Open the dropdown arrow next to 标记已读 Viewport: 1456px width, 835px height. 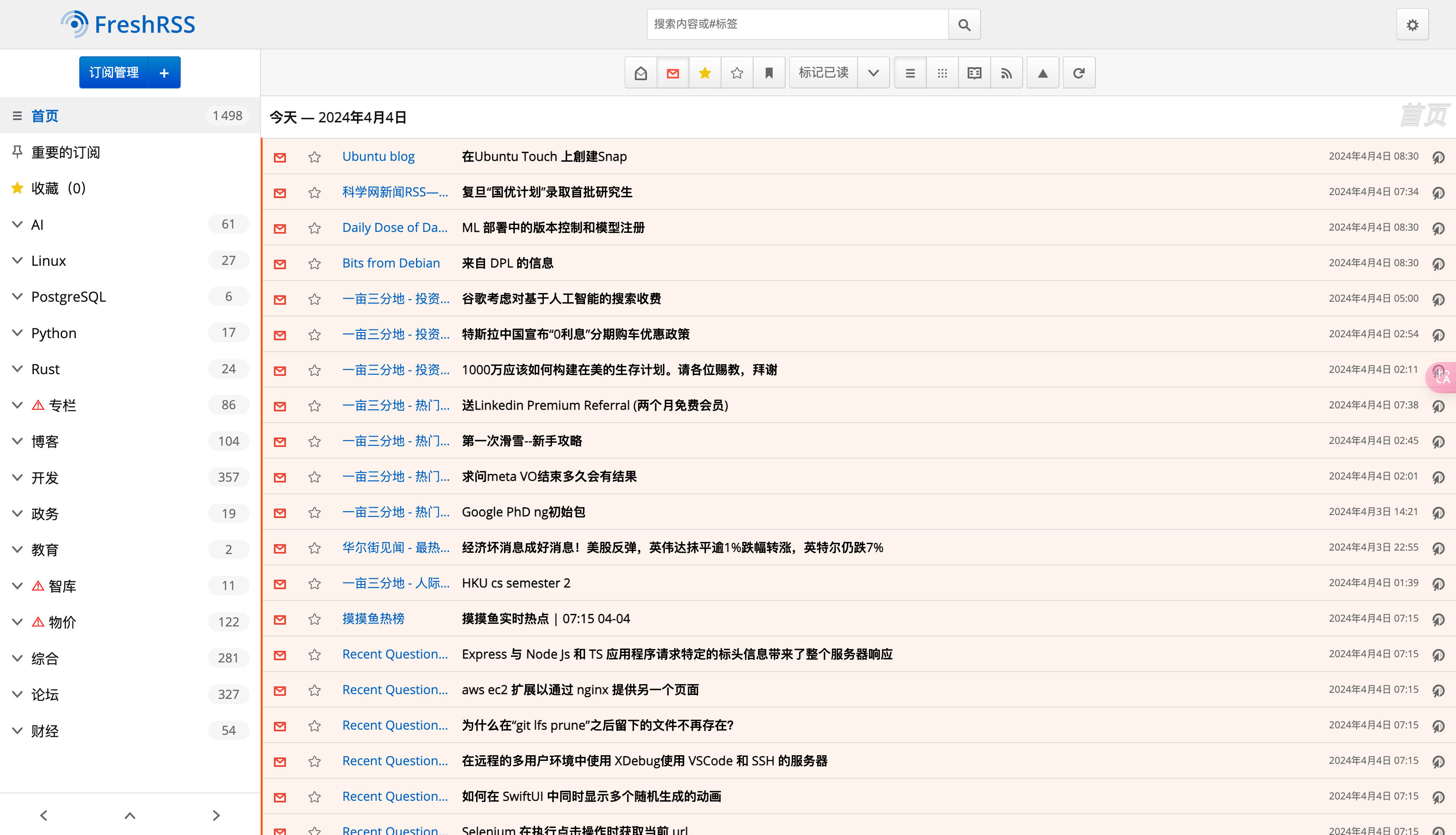coord(873,73)
